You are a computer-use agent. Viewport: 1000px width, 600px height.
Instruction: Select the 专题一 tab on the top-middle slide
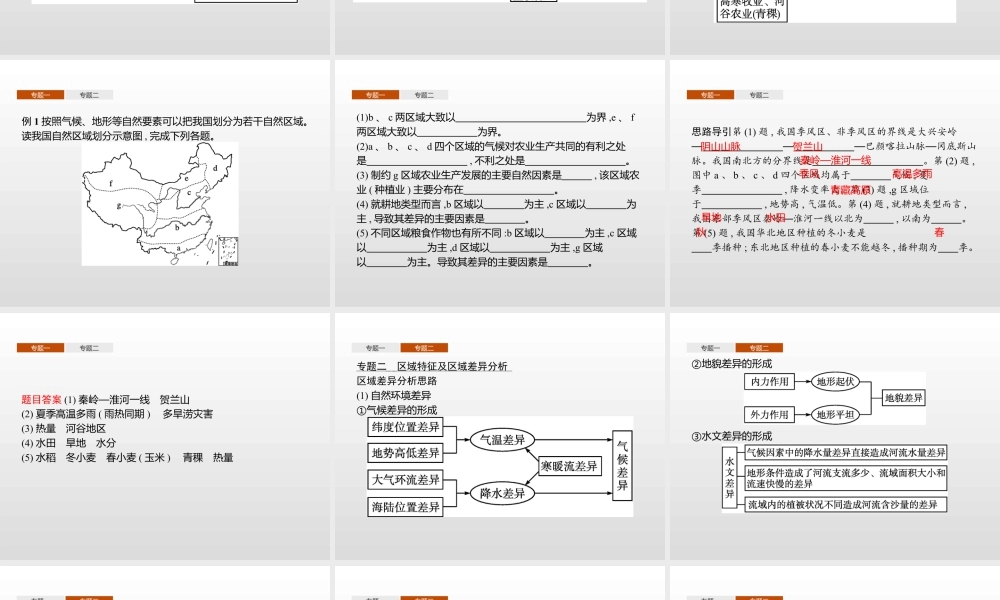378,92
